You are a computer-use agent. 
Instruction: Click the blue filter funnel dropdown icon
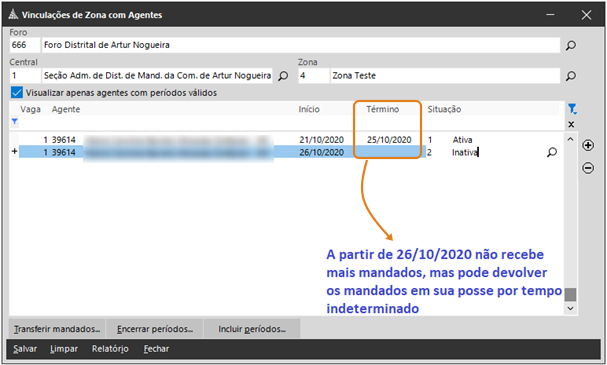pos(572,109)
